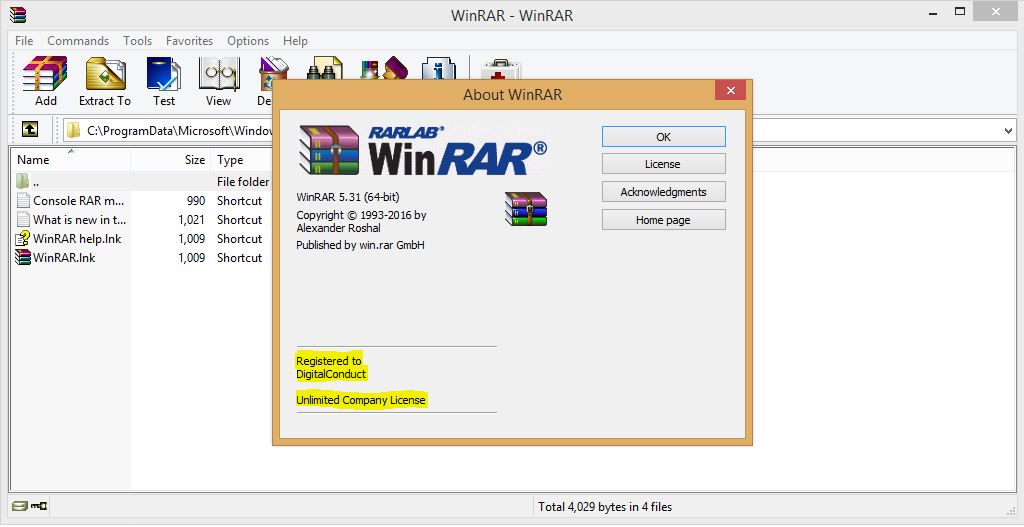Sort files by the Name column header
The image size is (1024, 527).
pyautogui.click(x=71, y=159)
